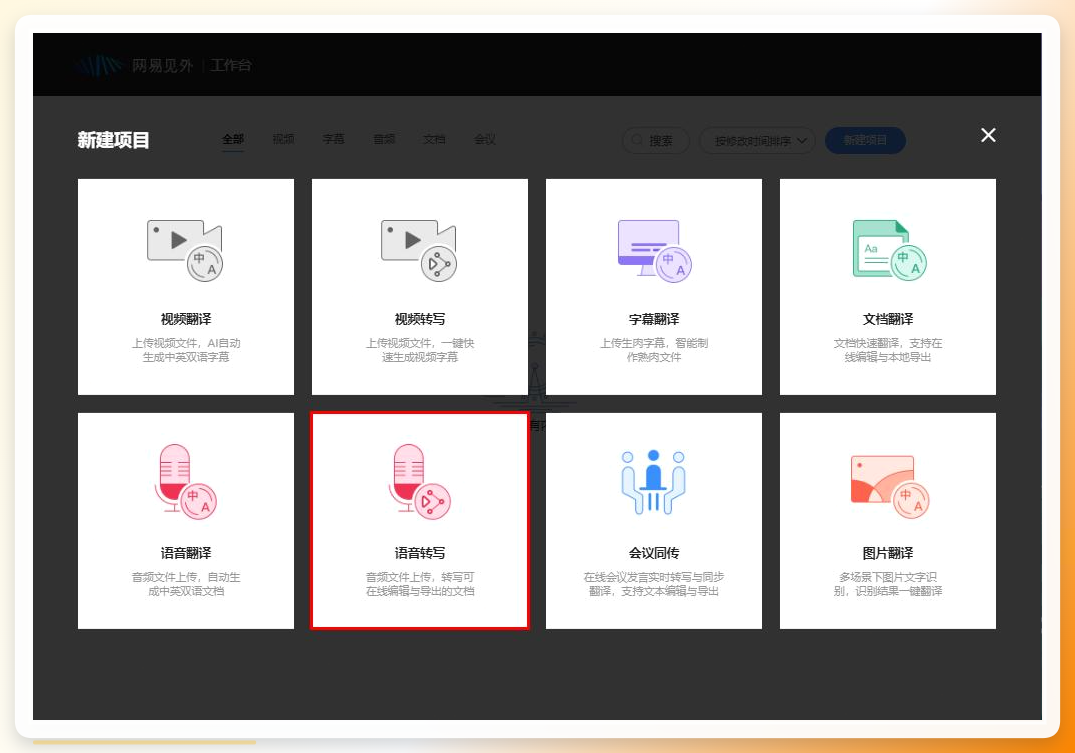This screenshot has height=753, width=1075.
Task: Select the 语音转写 microphone icon
Action: coord(420,481)
